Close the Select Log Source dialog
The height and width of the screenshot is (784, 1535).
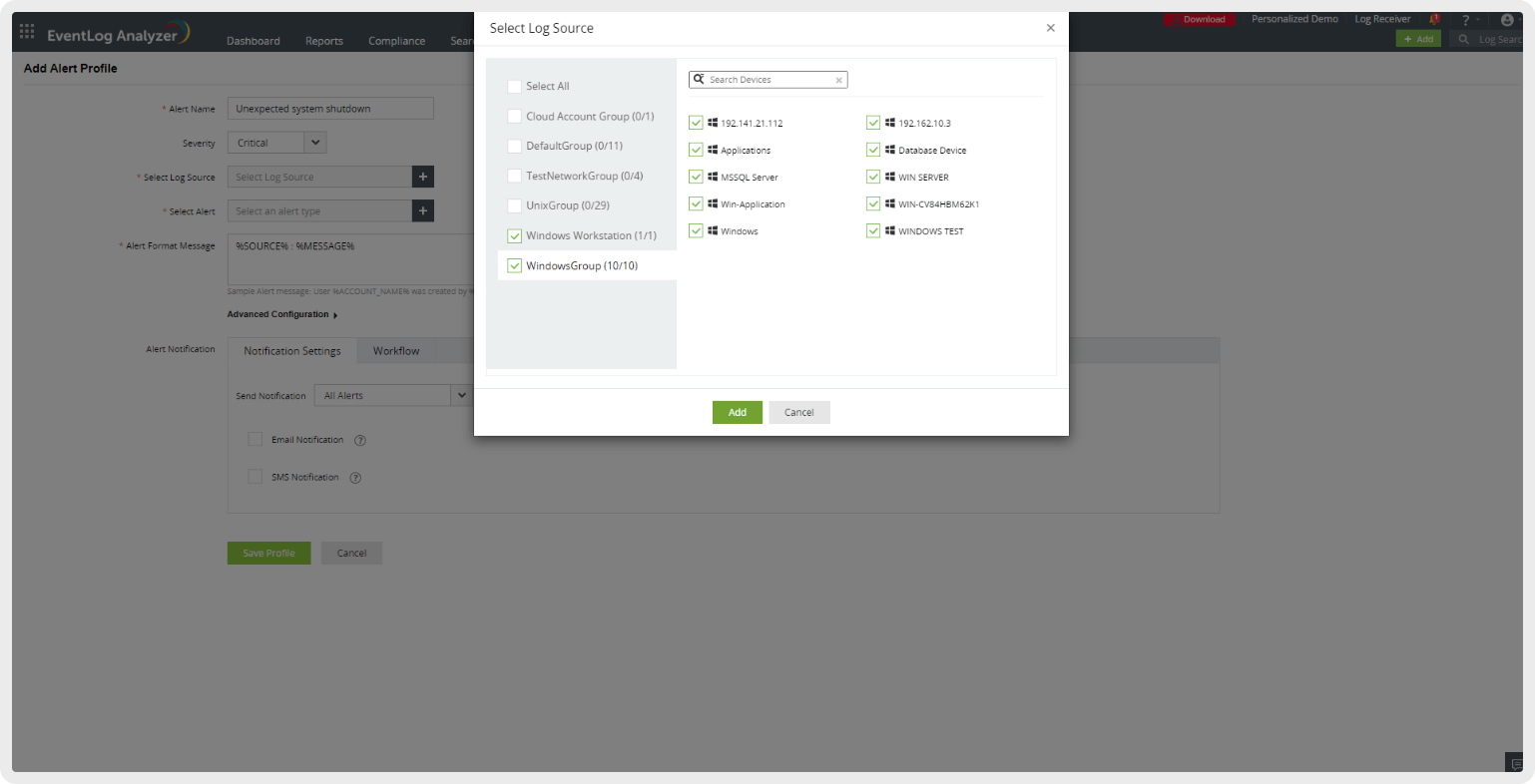coord(1050,28)
